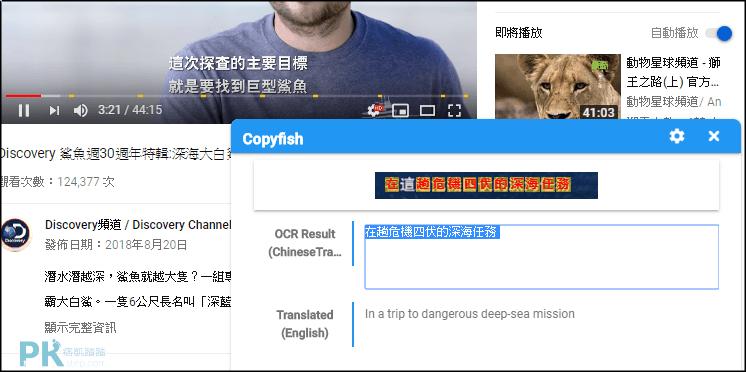Open 動物星球頻道 獅王之路 video title
This screenshot has width=746, height=372.
[673, 72]
